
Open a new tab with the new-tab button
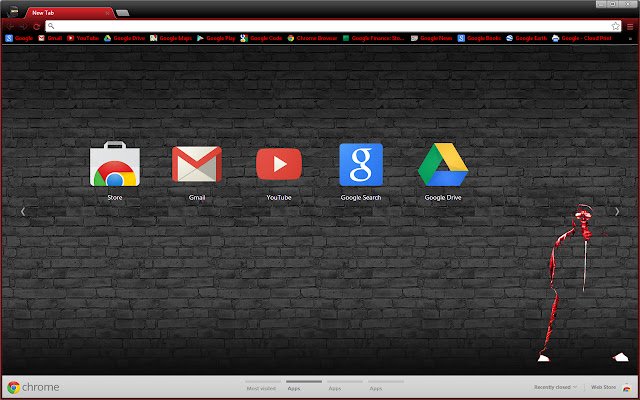point(122,13)
